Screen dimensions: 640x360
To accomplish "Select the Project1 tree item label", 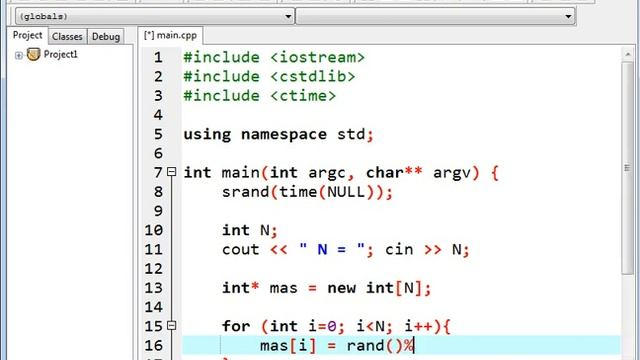I will point(60,54).
